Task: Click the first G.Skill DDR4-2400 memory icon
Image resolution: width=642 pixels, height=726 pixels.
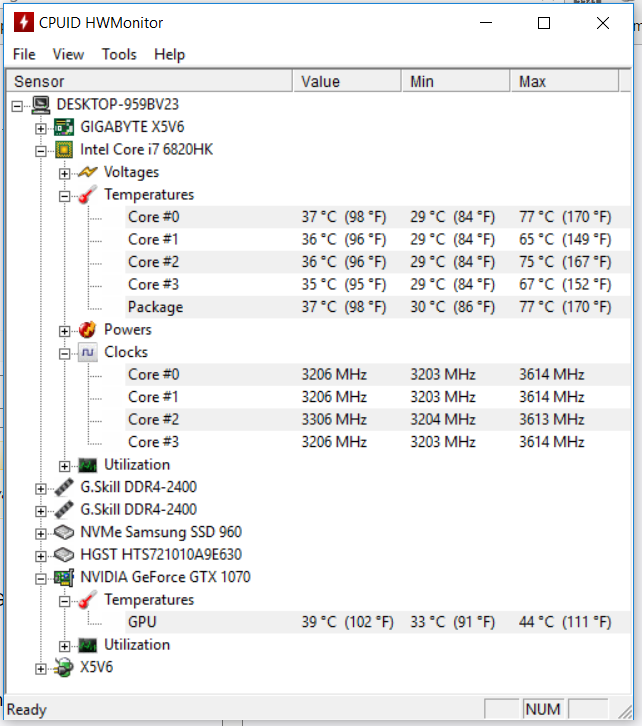Action: coord(64,487)
